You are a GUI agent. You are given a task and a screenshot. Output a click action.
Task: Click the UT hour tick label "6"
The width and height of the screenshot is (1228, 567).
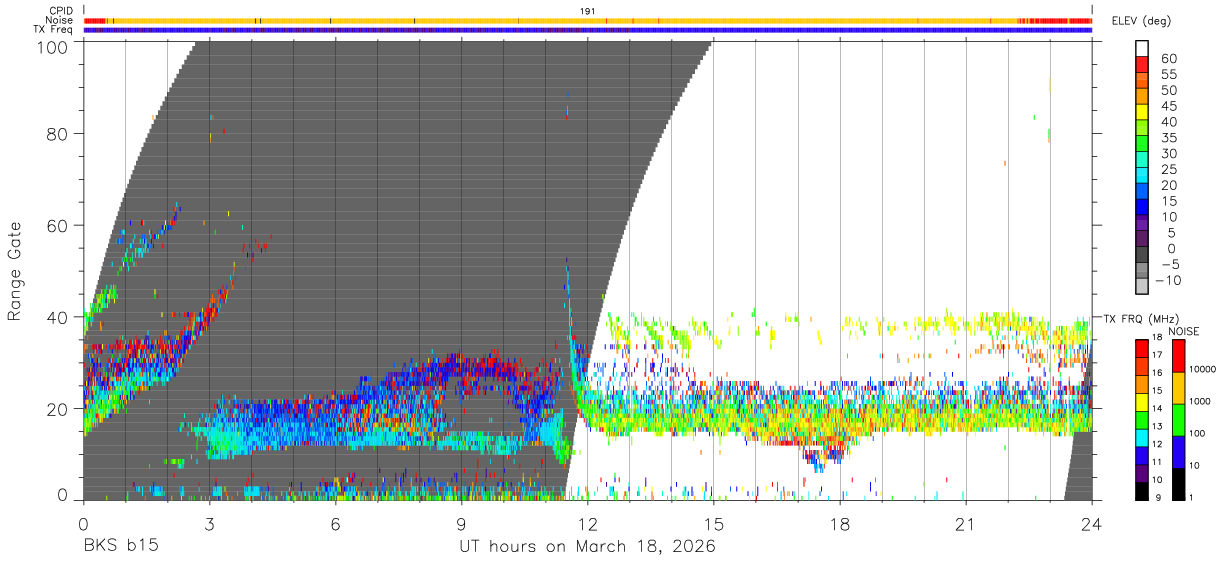(335, 524)
